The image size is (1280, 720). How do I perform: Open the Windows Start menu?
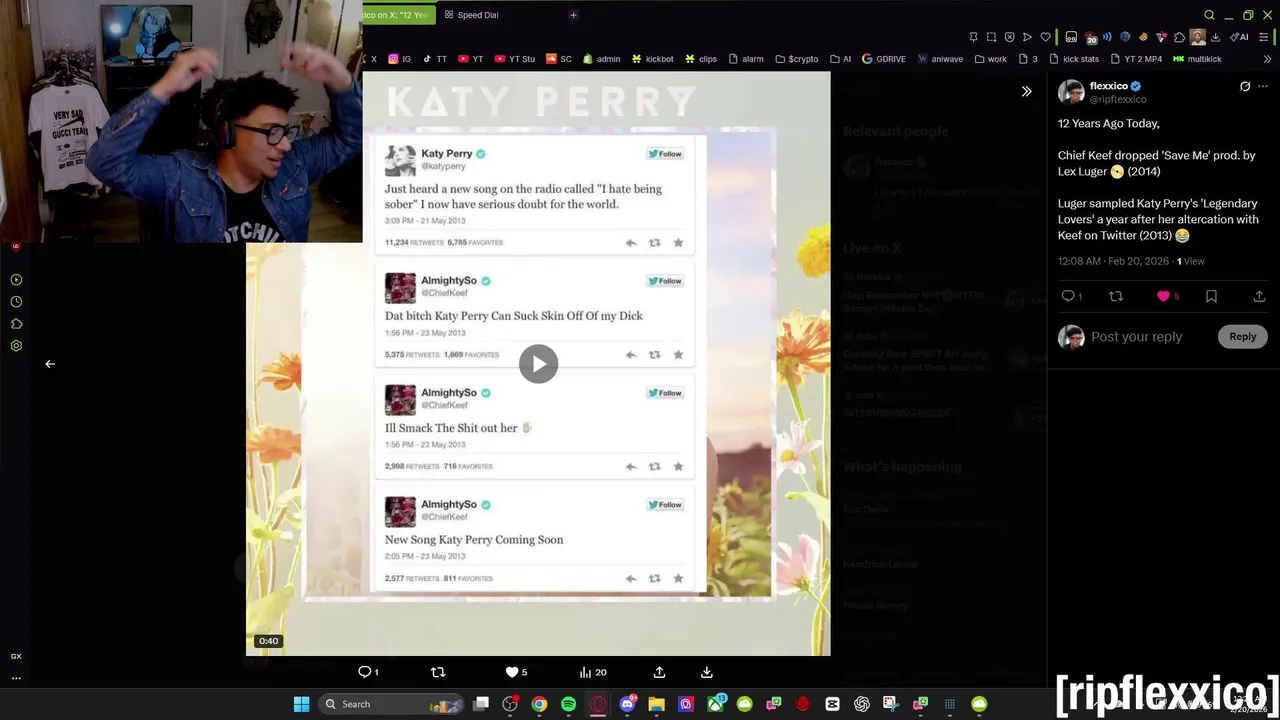pyautogui.click(x=301, y=704)
